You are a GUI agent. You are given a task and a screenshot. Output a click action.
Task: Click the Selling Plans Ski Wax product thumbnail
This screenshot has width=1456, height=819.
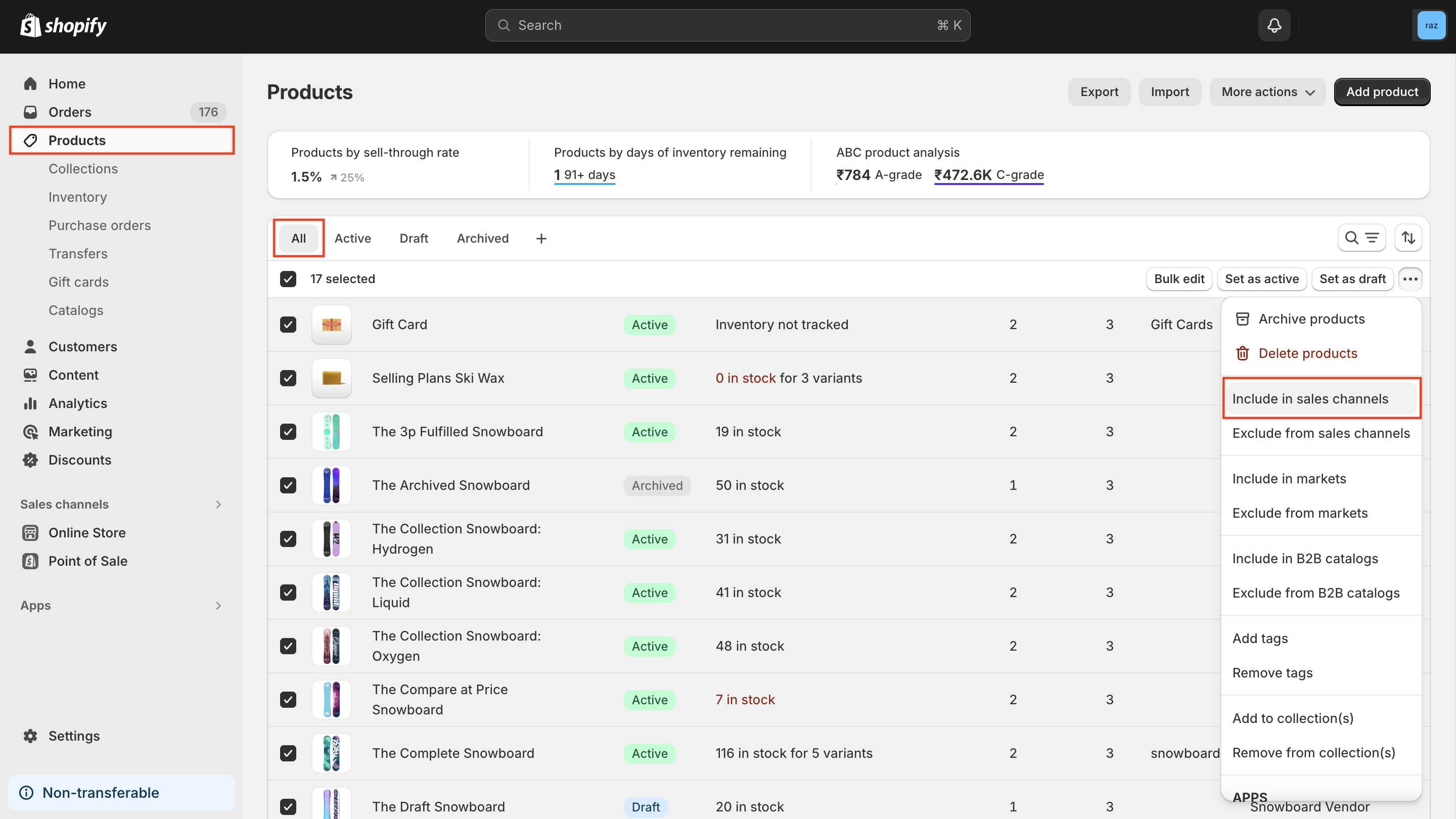[x=332, y=378]
